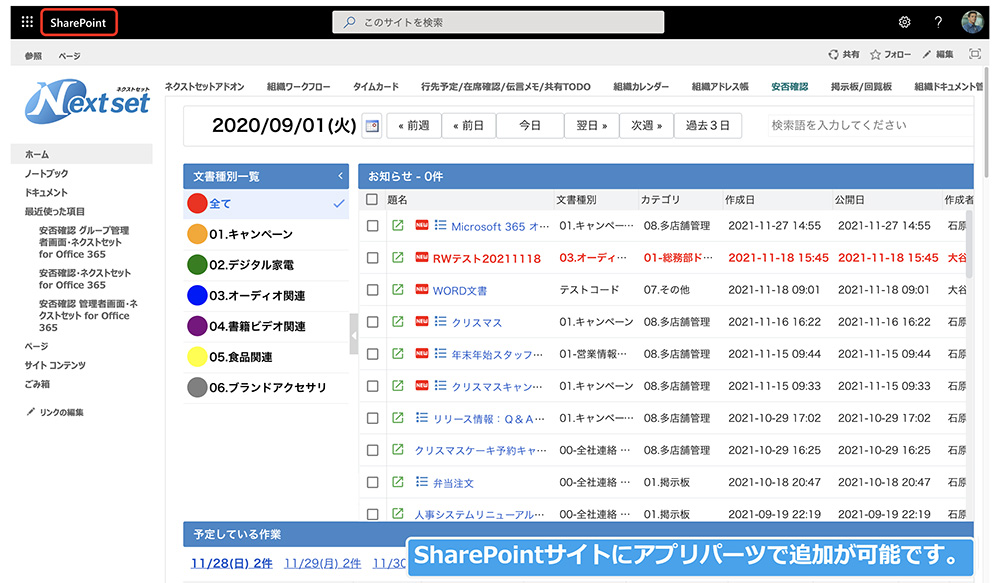Click the このサイトを検索 search box
Viewport: 1000px width, 583px height.
point(498,22)
